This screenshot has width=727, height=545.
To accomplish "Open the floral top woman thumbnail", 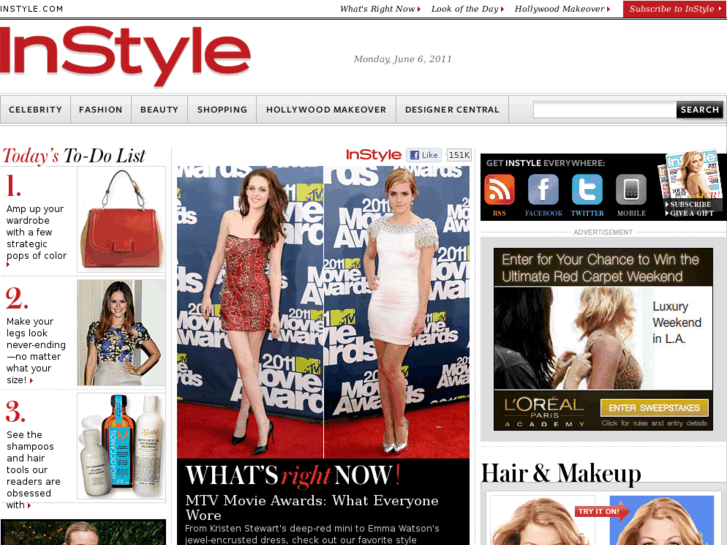I will pos(121,333).
